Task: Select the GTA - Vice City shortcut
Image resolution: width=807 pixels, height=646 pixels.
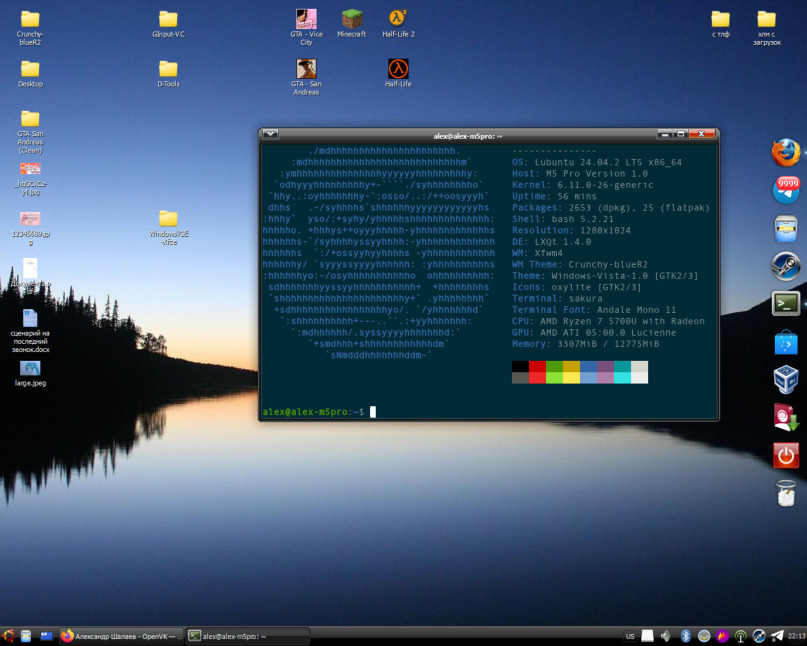Action: click(306, 19)
